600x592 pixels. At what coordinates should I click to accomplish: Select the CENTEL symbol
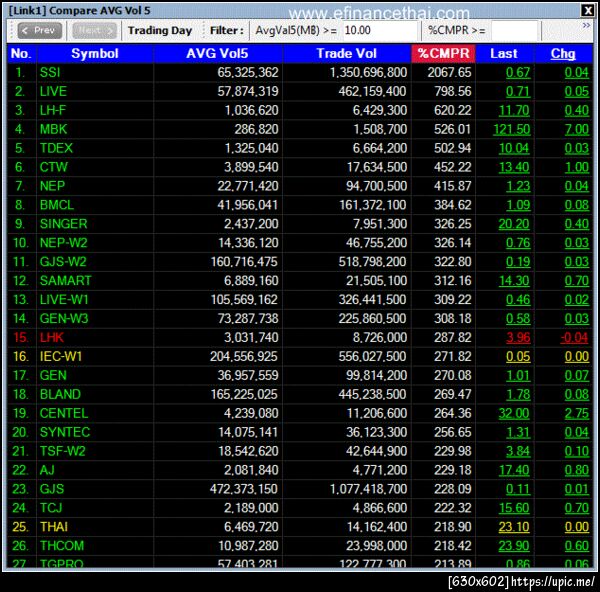click(64, 413)
